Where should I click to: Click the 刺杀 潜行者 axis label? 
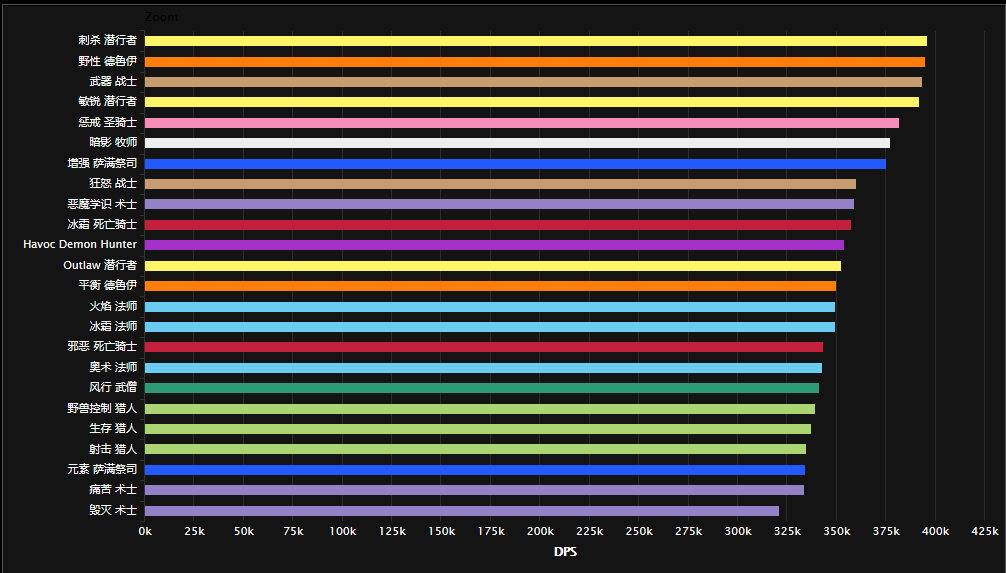pos(108,40)
